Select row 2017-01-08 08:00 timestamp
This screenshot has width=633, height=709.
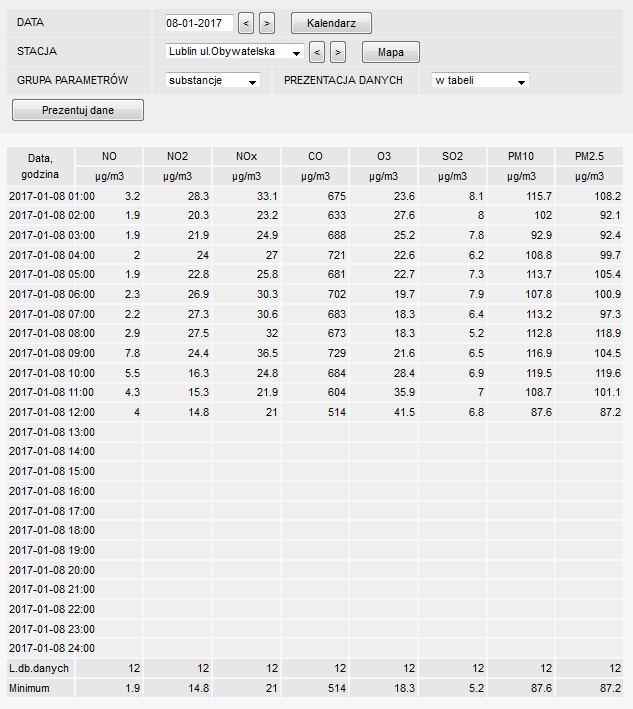point(52,333)
